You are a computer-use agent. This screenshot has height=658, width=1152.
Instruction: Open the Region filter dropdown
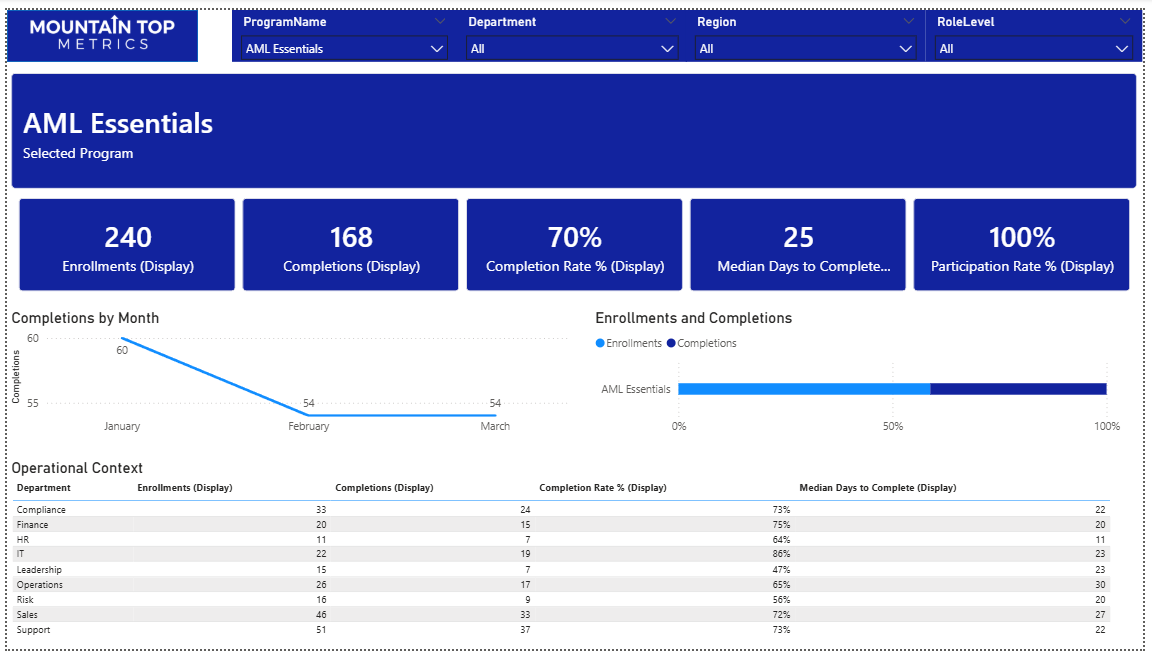click(x=806, y=49)
